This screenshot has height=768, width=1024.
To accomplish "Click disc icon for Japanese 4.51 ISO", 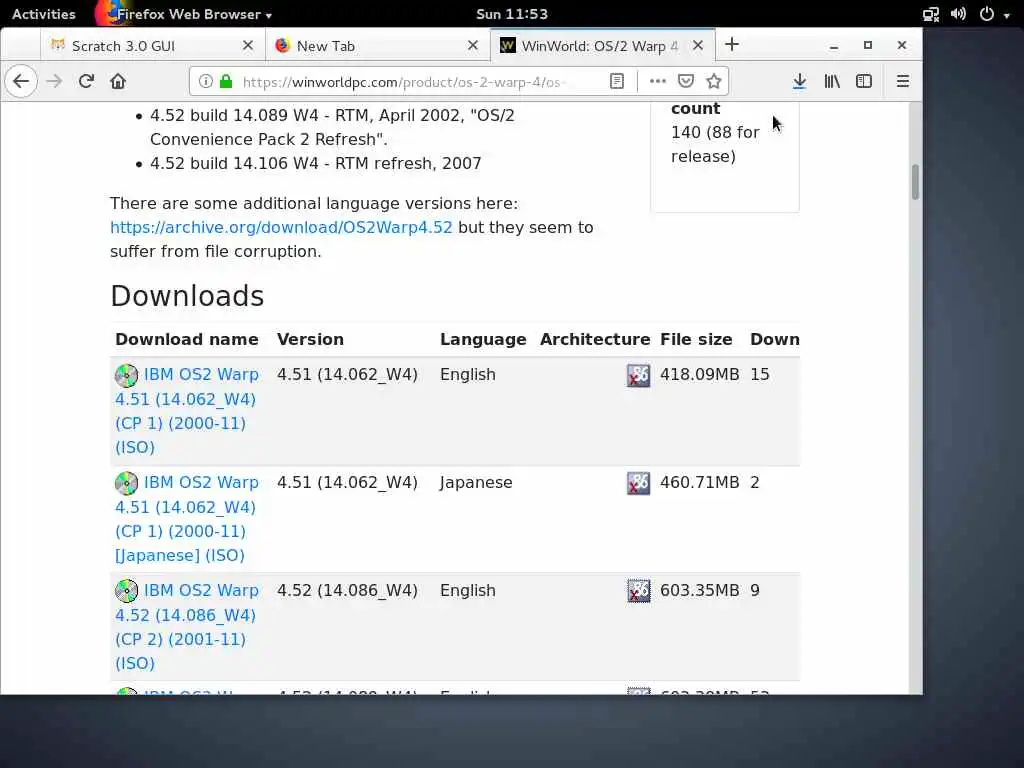I will point(127,483).
